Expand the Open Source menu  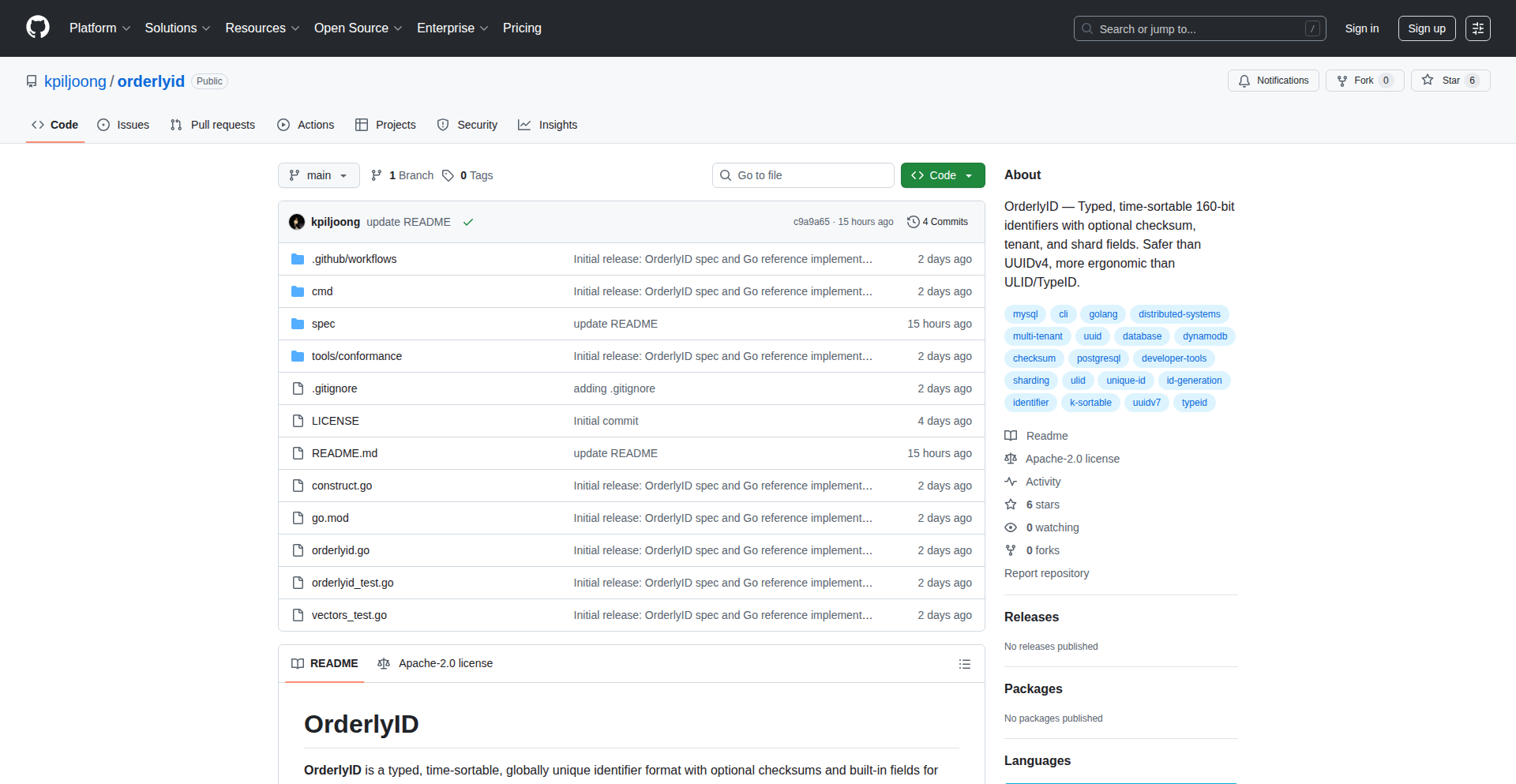(x=358, y=28)
